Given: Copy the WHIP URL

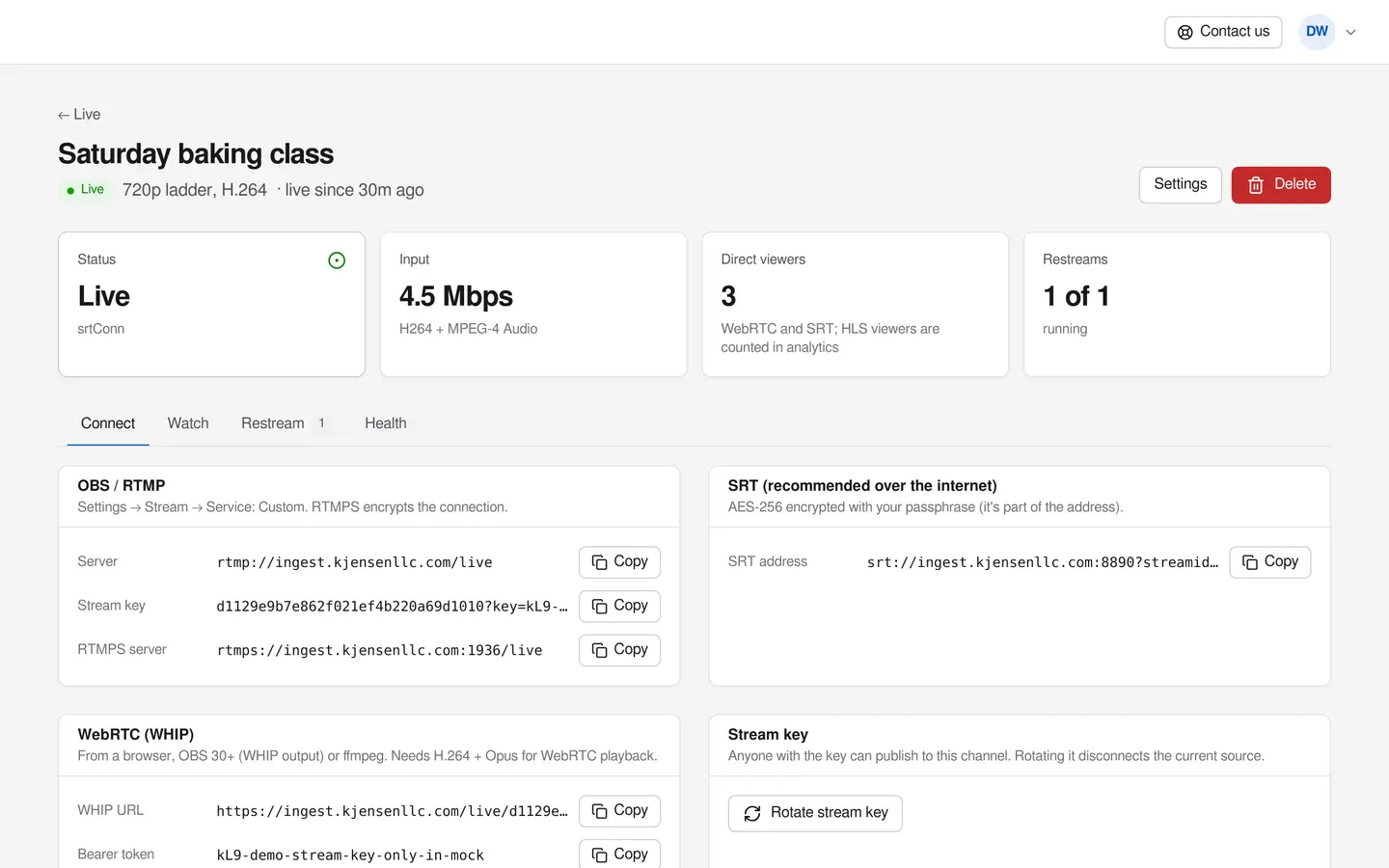Looking at the screenshot, I should pyautogui.click(x=619, y=810).
